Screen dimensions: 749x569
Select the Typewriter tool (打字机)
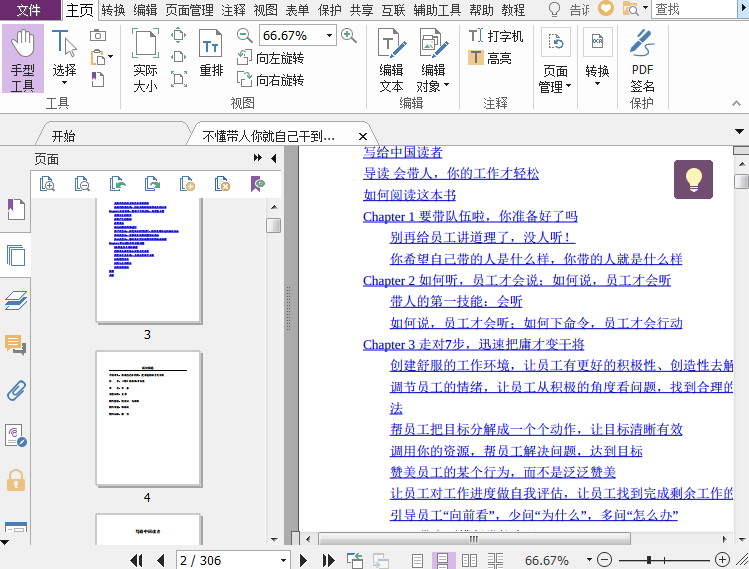(x=496, y=36)
